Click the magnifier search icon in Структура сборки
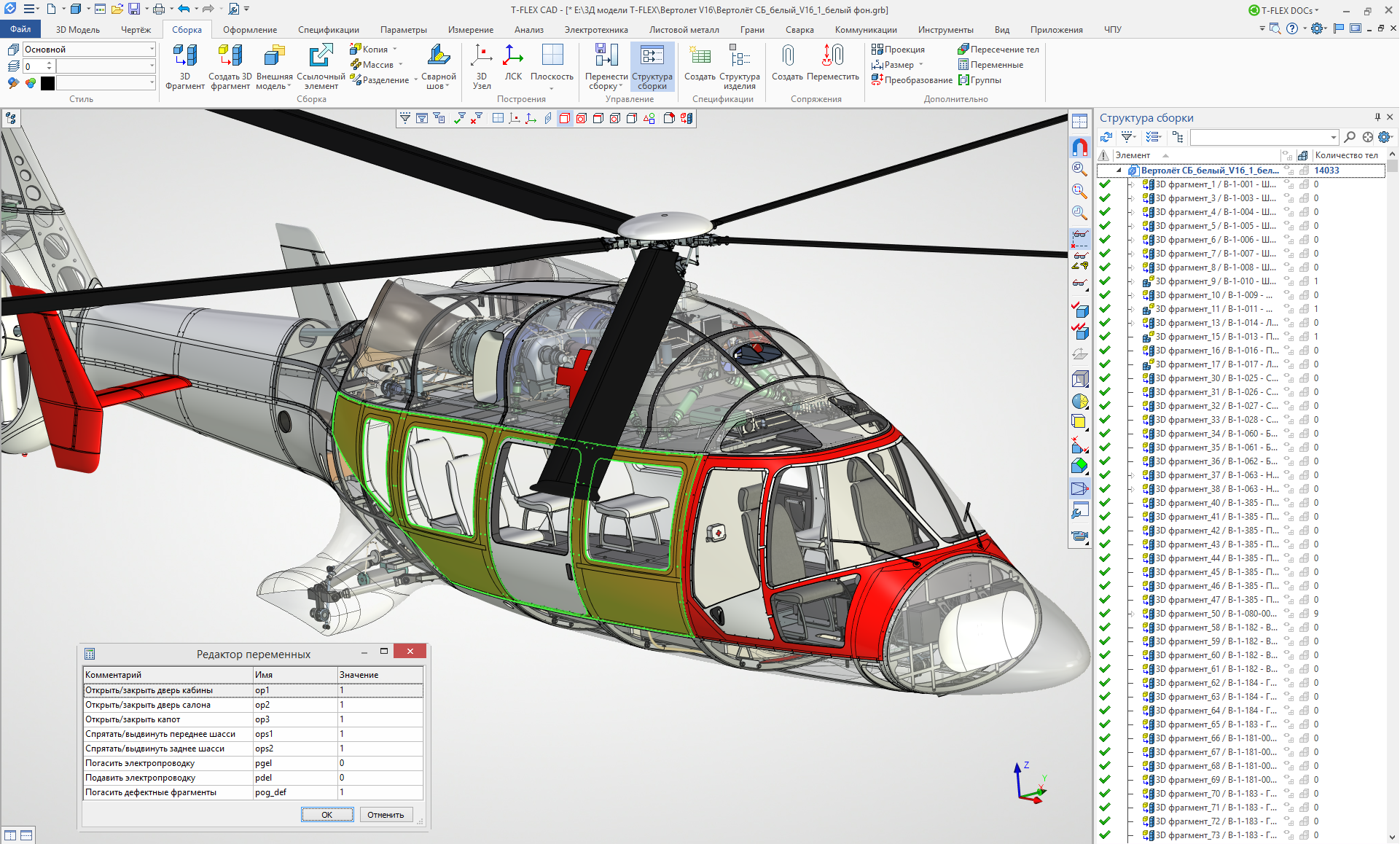Image resolution: width=1400 pixels, height=844 pixels. (1350, 137)
